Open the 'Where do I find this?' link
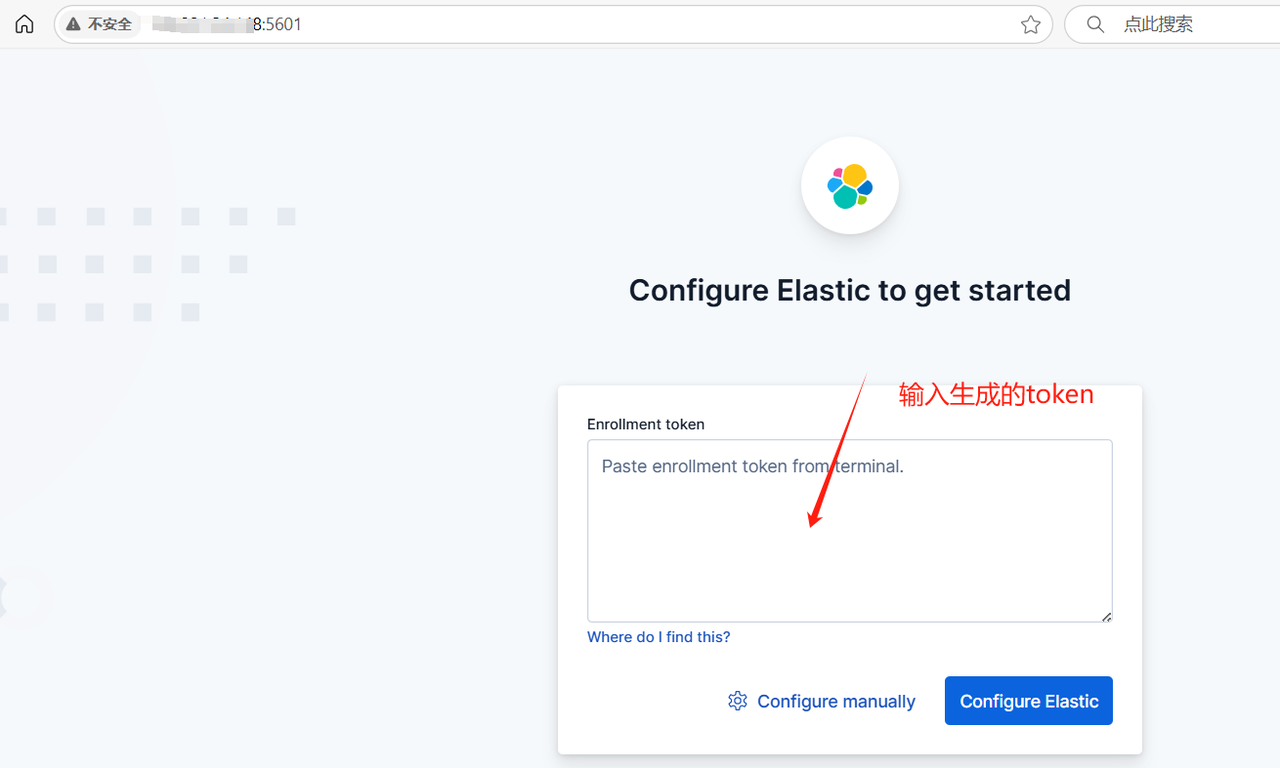The width and height of the screenshot is (1280, 768). [659, 637]
